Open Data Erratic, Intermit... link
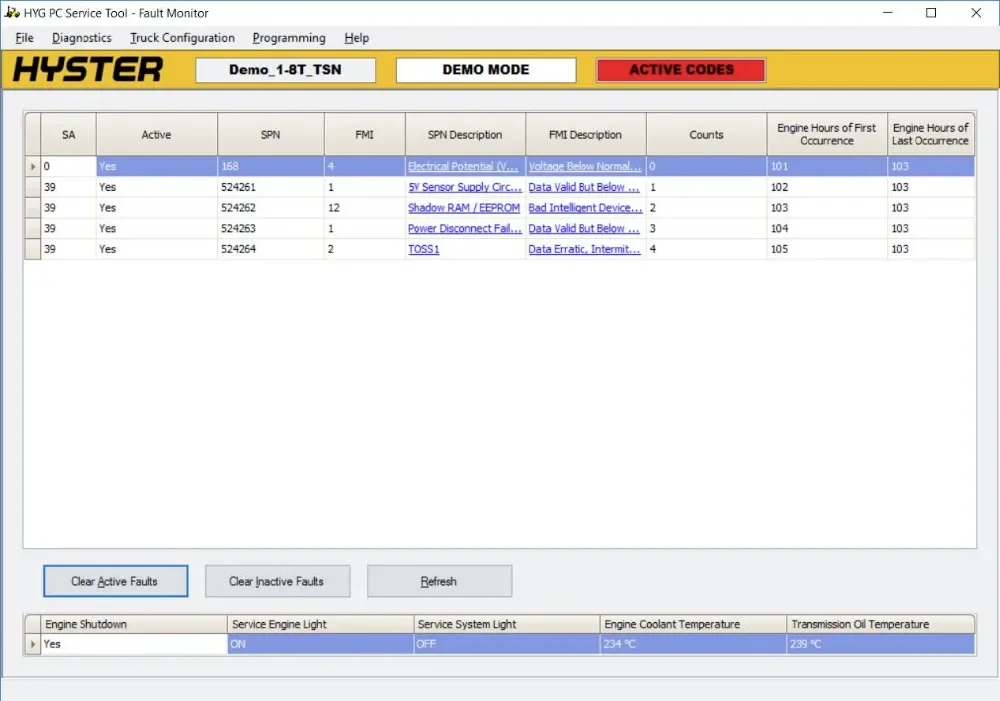Image resolution: width=1000 pixels, height=701 pixels. tap(584, 249)
